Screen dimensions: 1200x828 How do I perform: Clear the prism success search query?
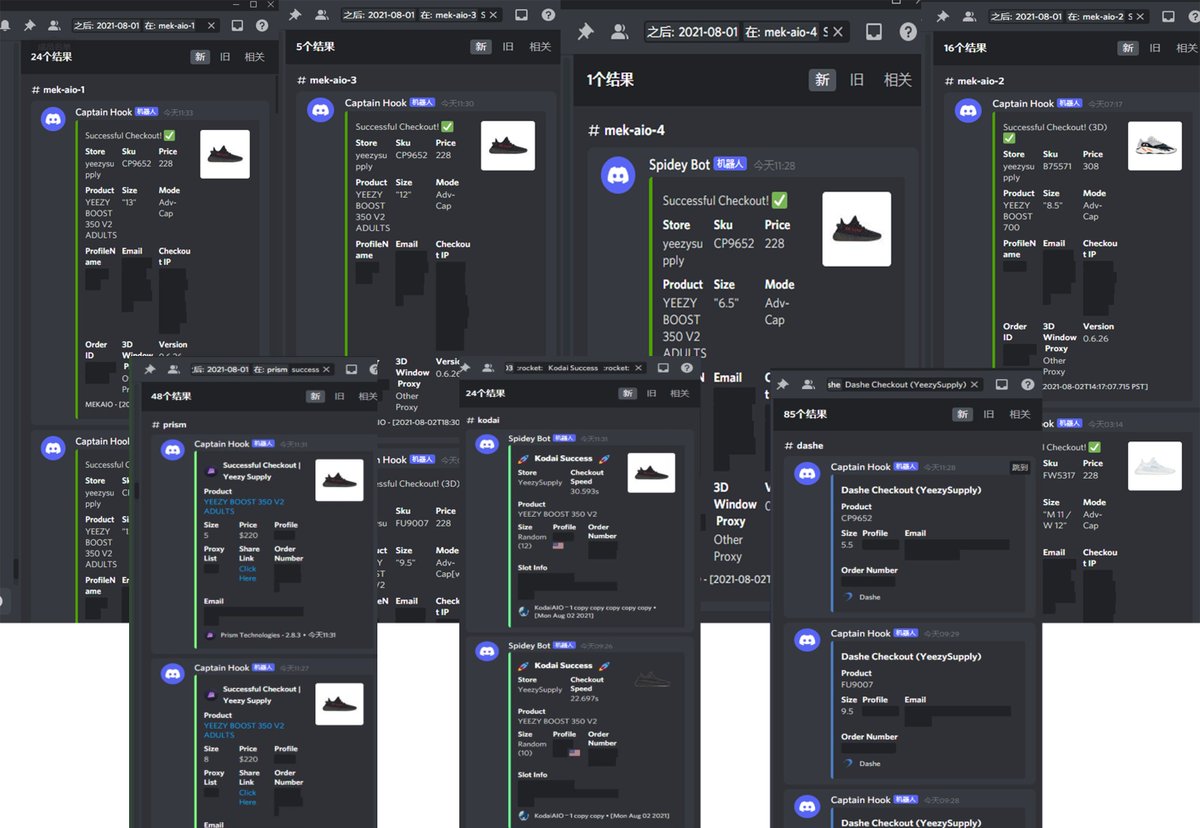pyautogui.click(x=328, y=369)
